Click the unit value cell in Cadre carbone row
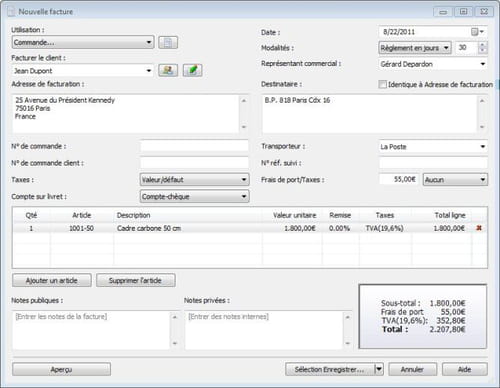The image size is (500, 388). 292,228
